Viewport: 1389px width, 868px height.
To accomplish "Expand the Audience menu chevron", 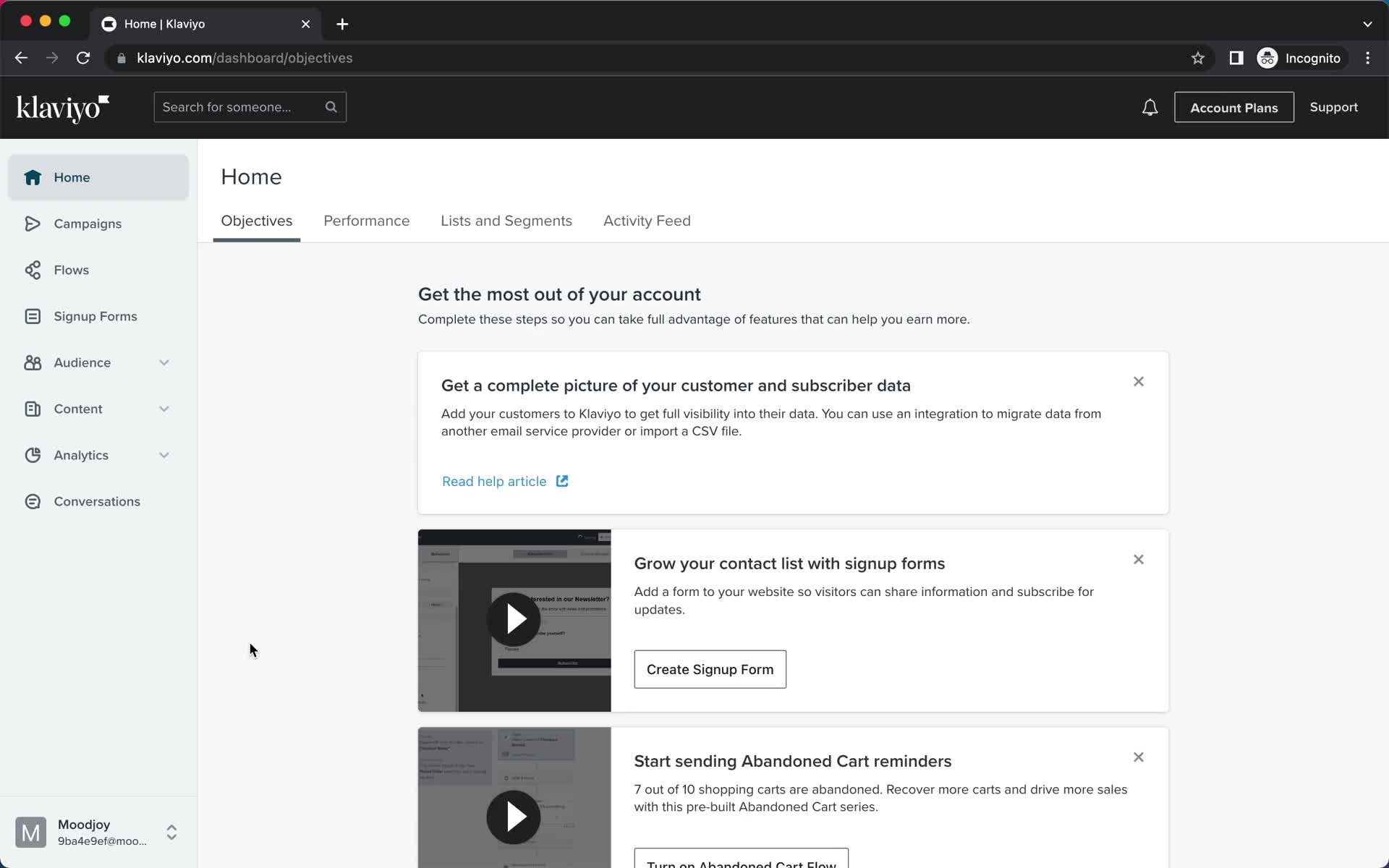I will pyautogui.click(x=164, y=362).
